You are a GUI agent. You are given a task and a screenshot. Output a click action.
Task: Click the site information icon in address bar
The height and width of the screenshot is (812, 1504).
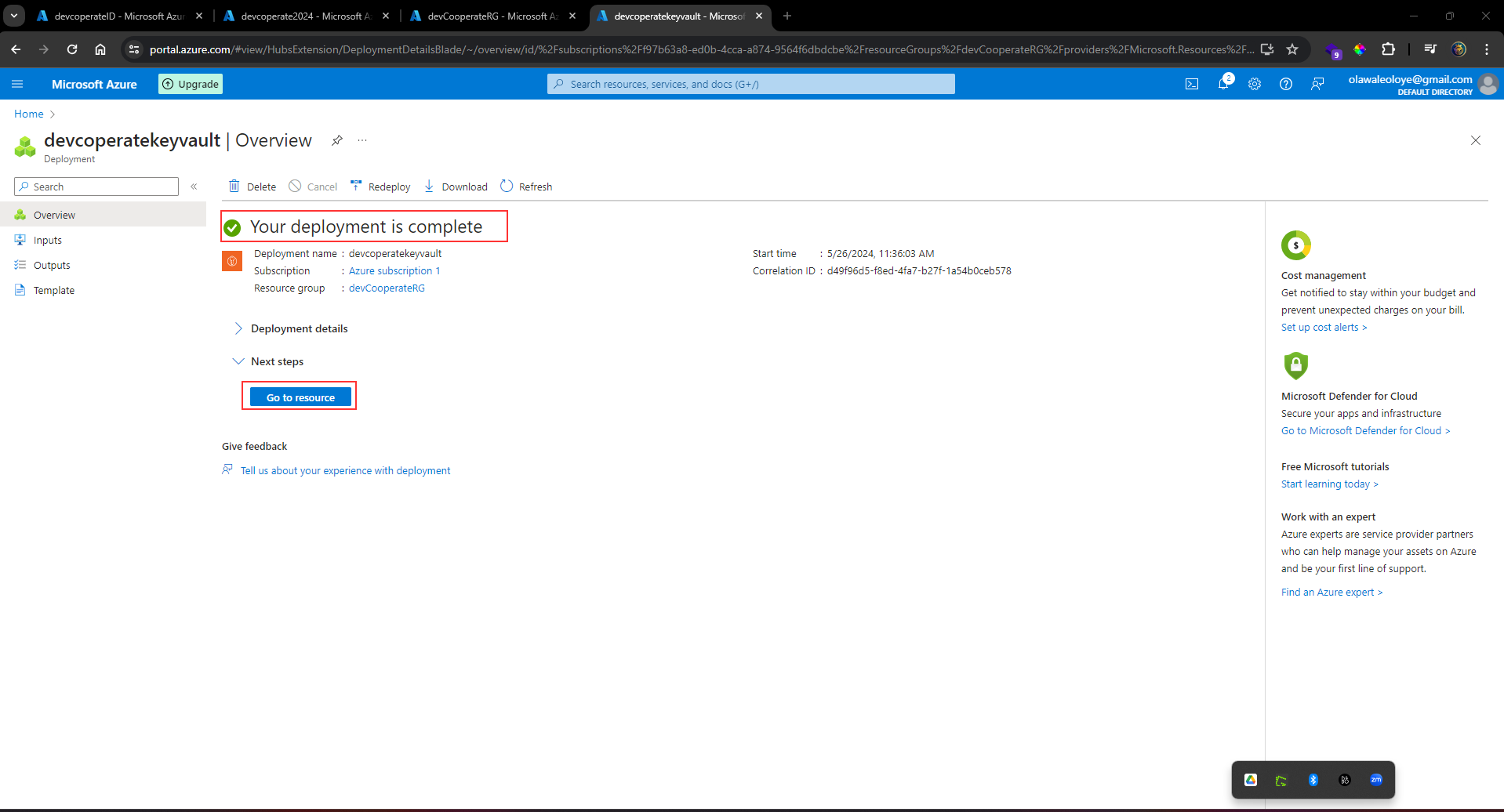click(134, 49)
